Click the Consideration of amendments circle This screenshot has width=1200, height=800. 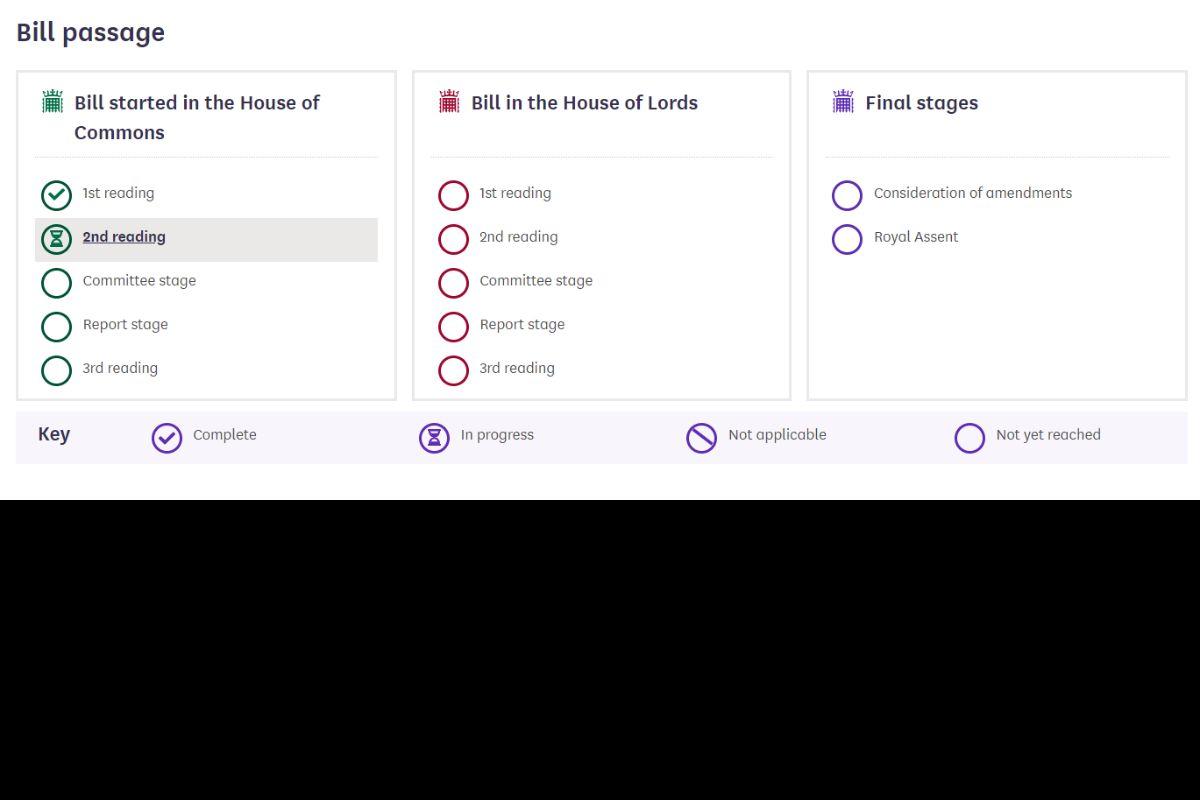[847, 195]
